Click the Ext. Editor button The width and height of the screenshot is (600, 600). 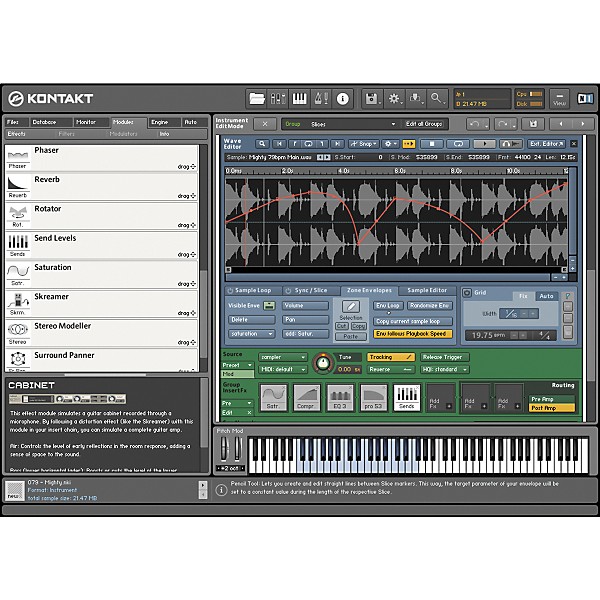pyautogui.click(x=546, y=144)
